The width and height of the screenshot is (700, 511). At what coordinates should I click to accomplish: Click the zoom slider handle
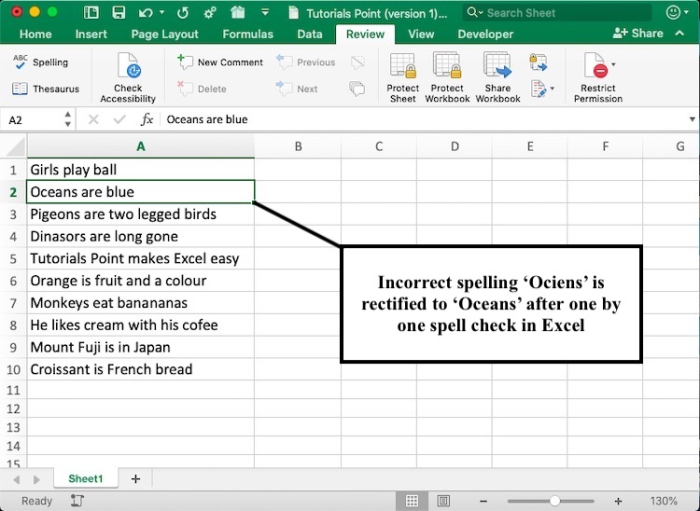(x=554, y=501)
